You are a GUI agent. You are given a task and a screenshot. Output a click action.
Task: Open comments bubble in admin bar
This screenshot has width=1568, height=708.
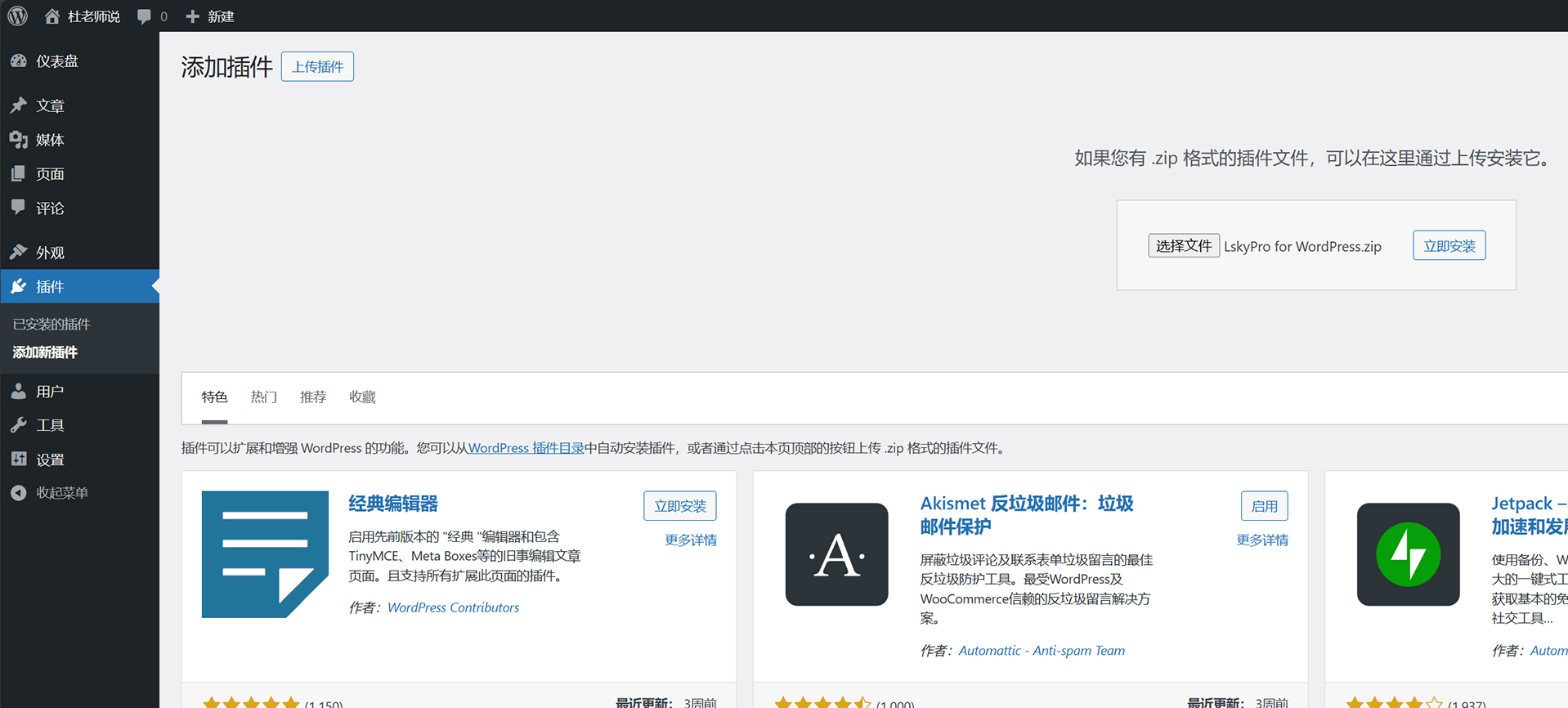[152, 16]
